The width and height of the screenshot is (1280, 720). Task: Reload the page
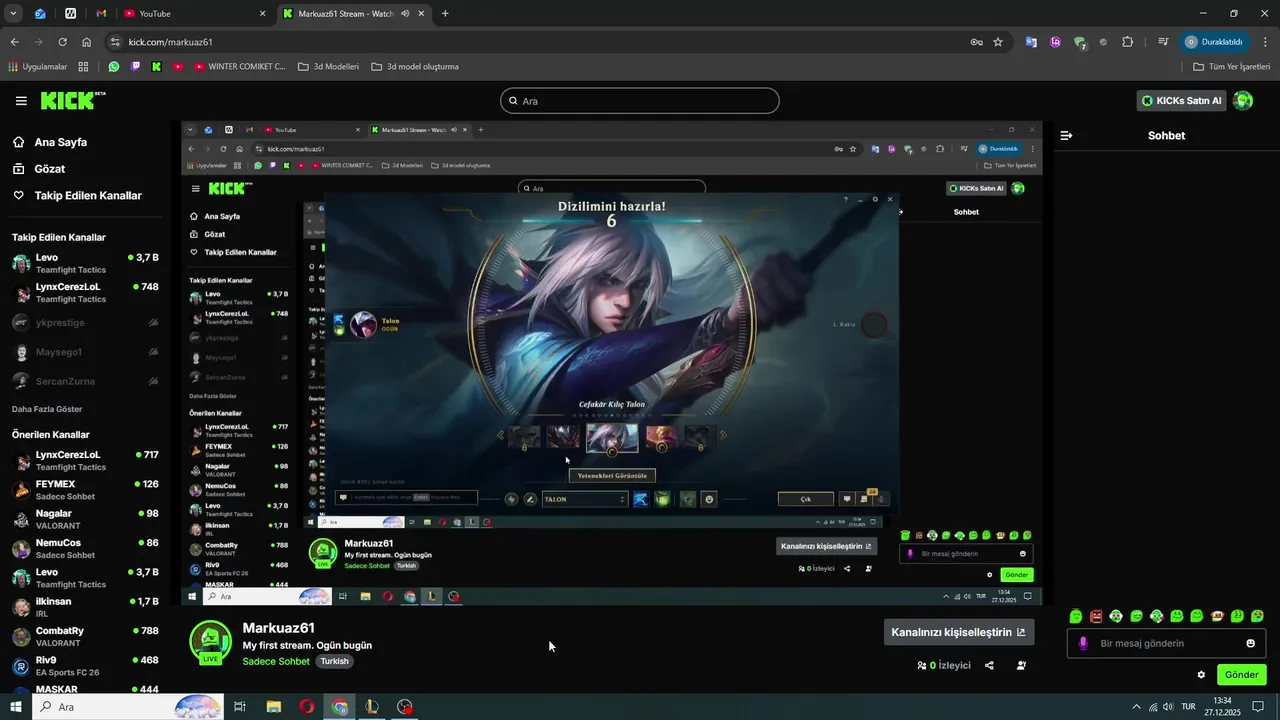[x=62, y=42]
